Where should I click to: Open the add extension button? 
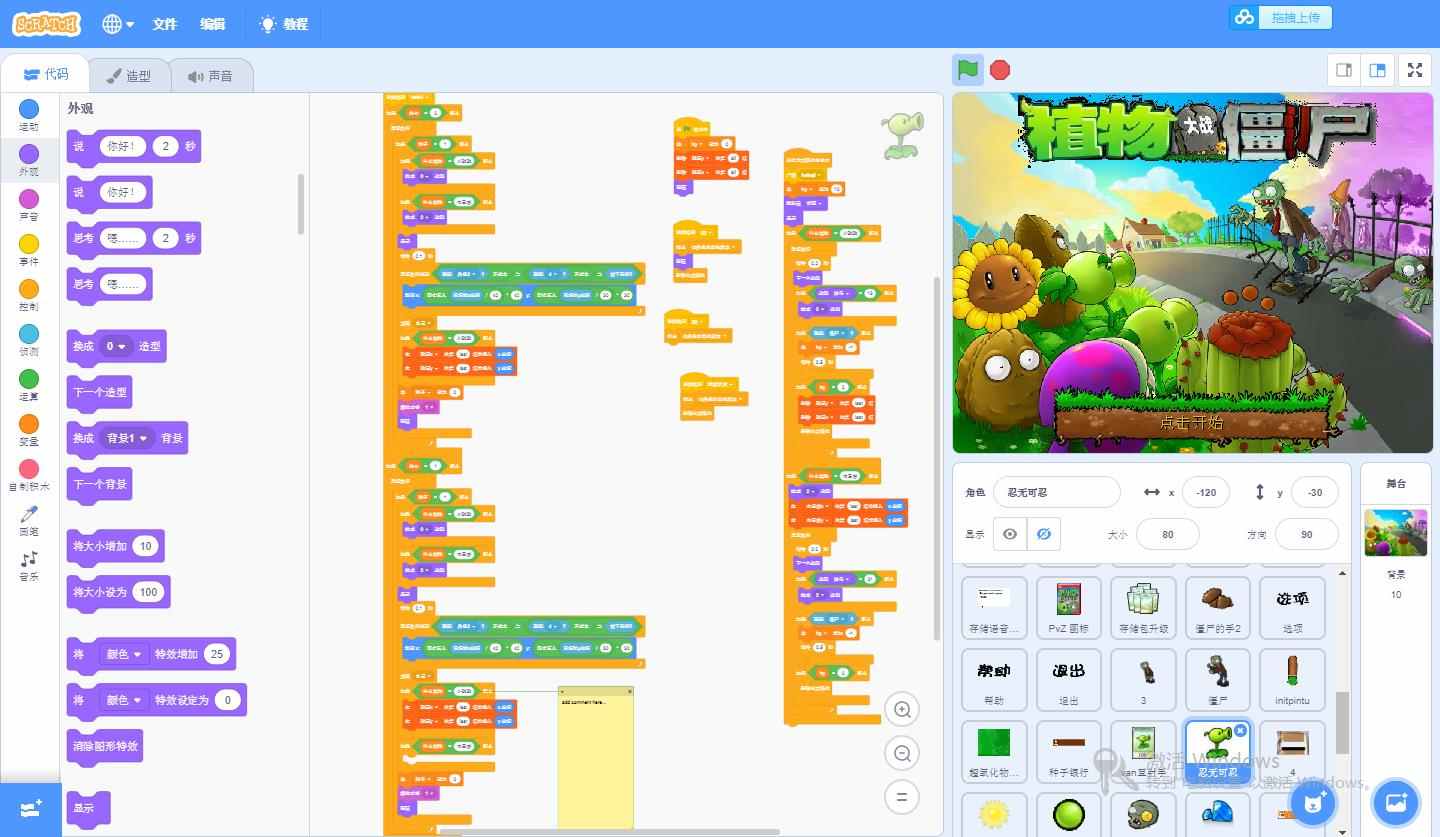pos(30,809)
